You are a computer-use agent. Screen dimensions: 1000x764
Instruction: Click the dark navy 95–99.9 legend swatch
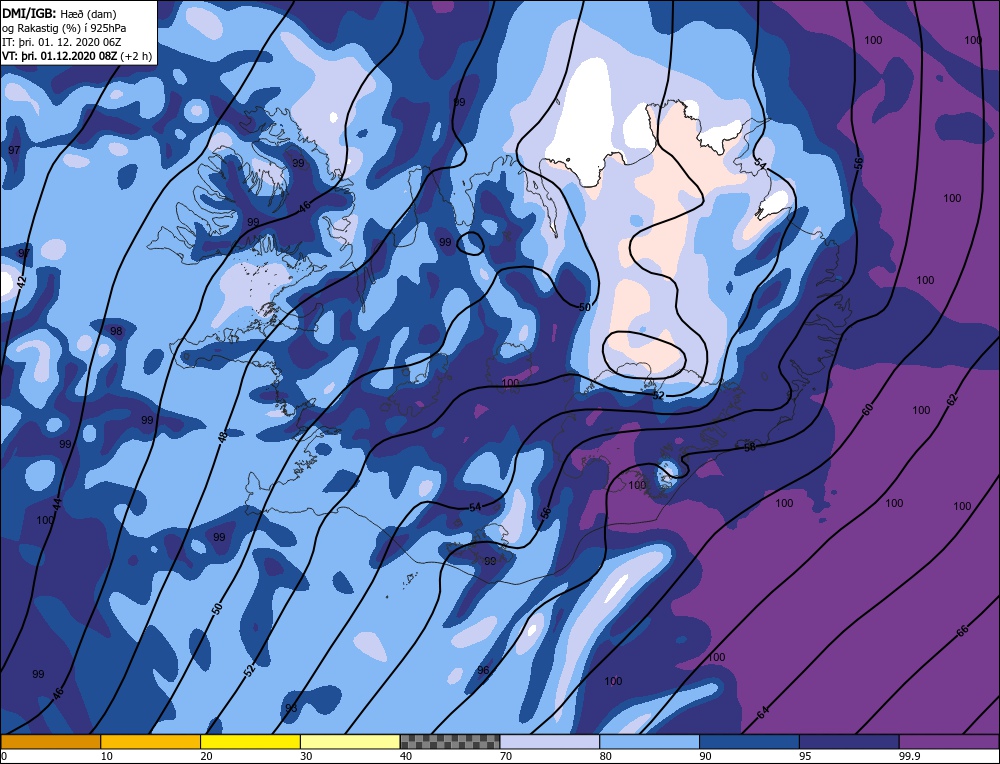click(x=849, y=742)
